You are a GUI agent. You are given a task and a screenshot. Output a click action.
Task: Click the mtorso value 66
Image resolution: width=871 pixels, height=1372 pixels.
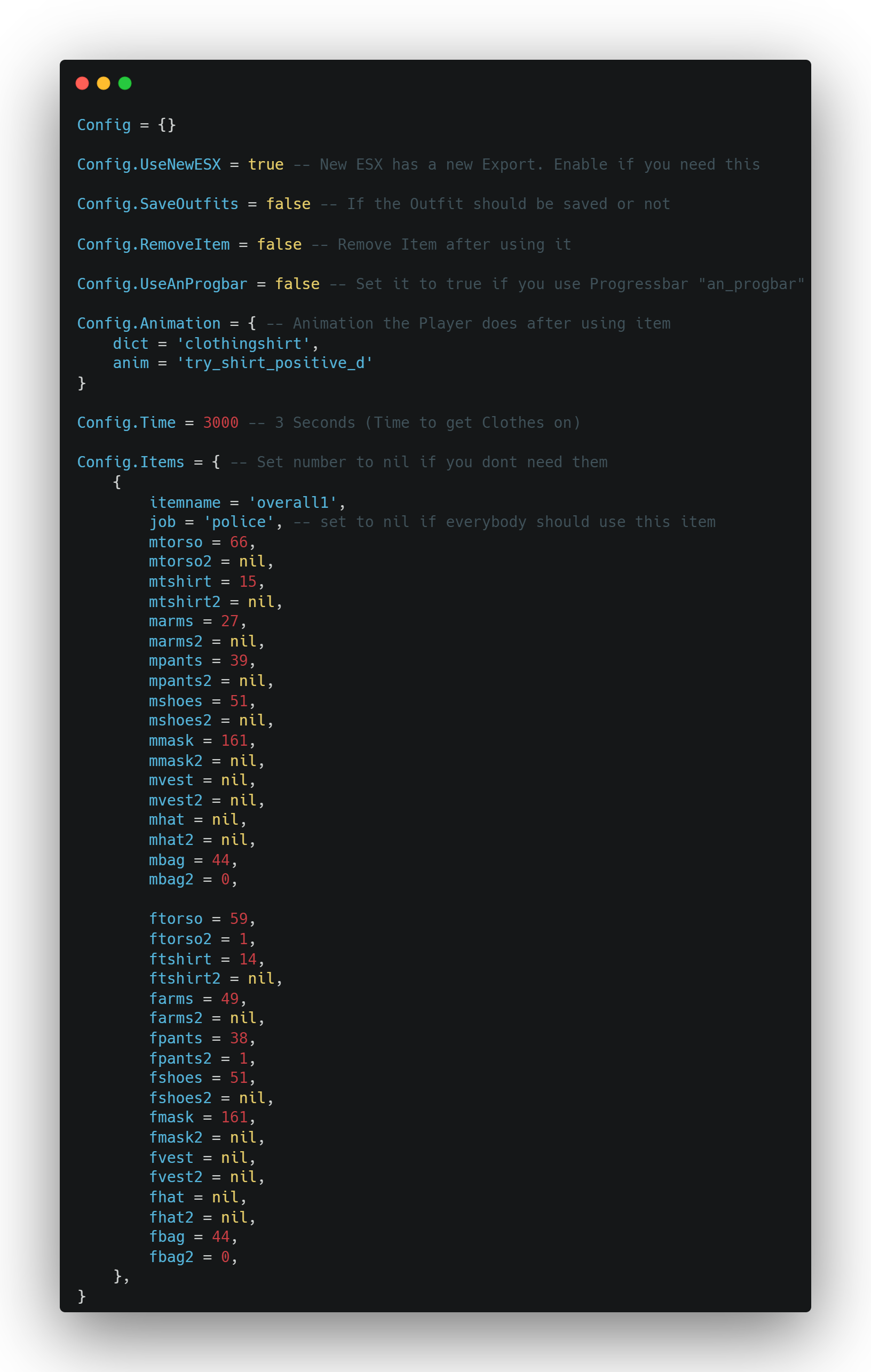[238, 542]
